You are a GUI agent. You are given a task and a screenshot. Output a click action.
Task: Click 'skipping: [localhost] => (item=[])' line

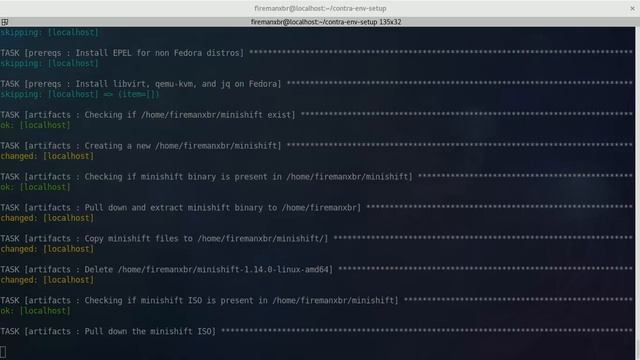click(80, 94)
